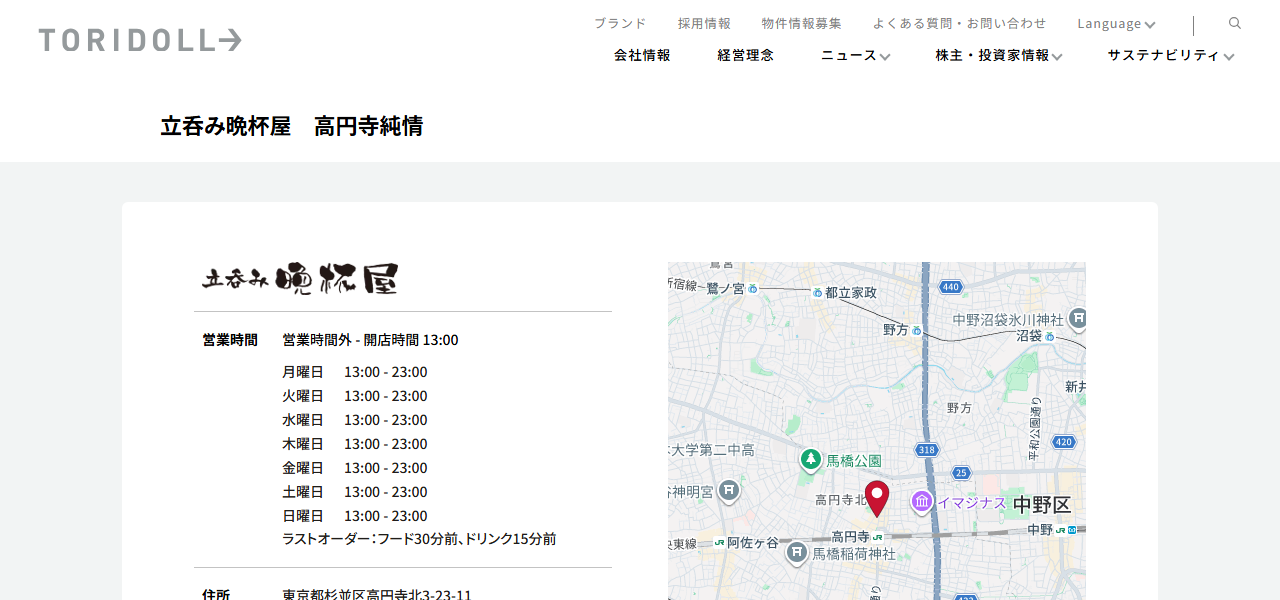The width and height of the screenshot is (1280, 600).
Task: Expand the ニュース menu
Action: 855,55
